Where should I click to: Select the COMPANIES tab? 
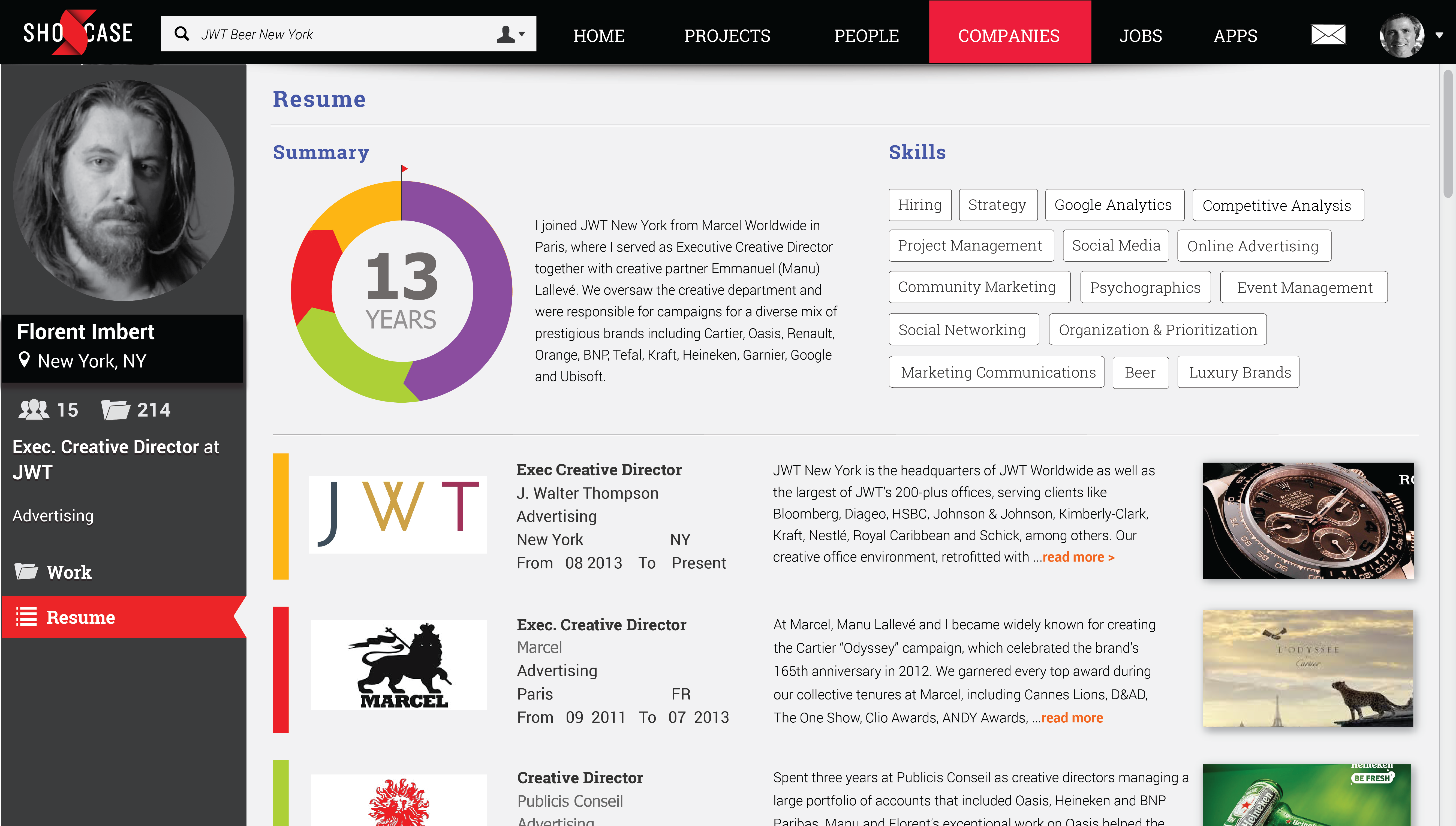(1009, 32)
